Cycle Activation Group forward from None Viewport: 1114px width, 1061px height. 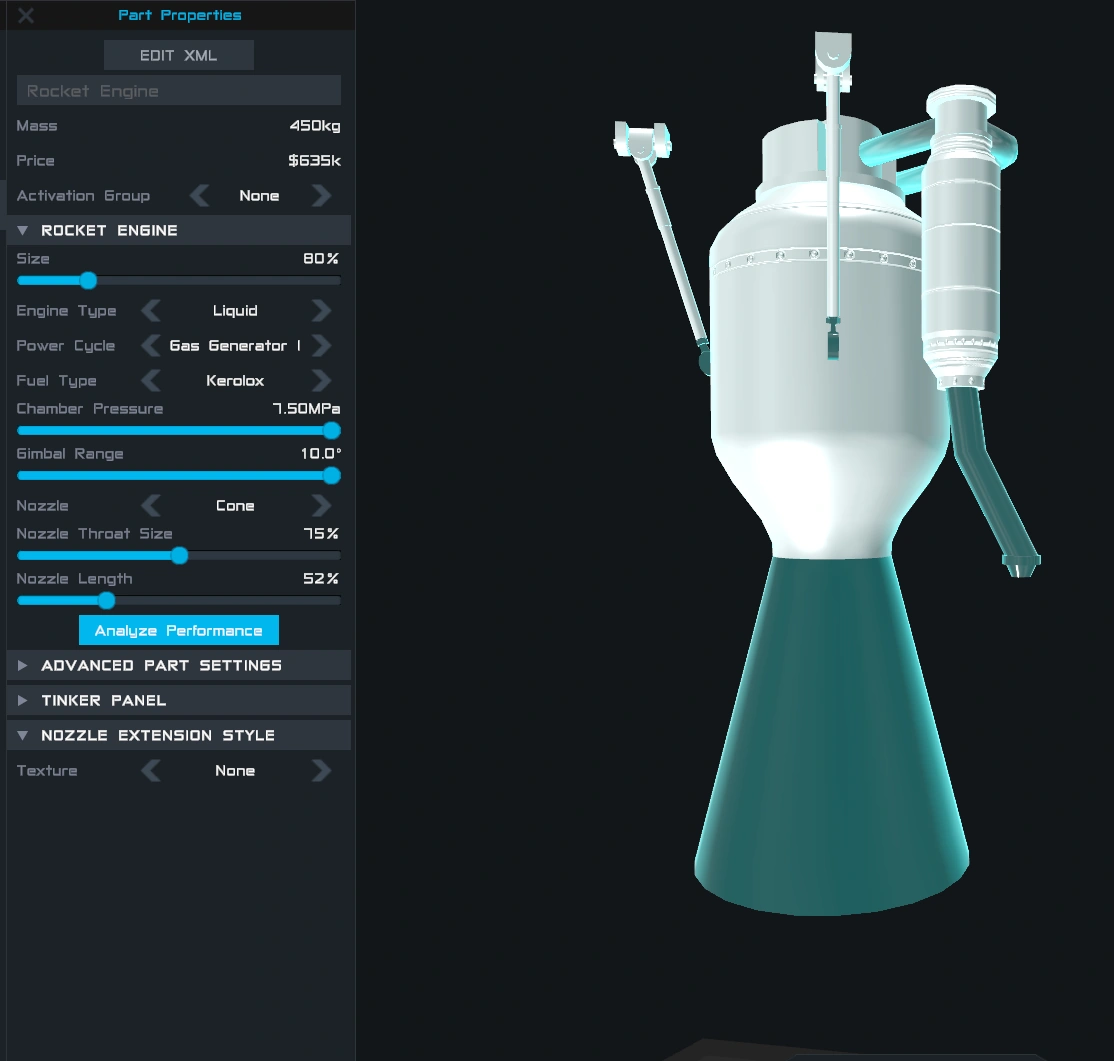click(x=320, y=196)
